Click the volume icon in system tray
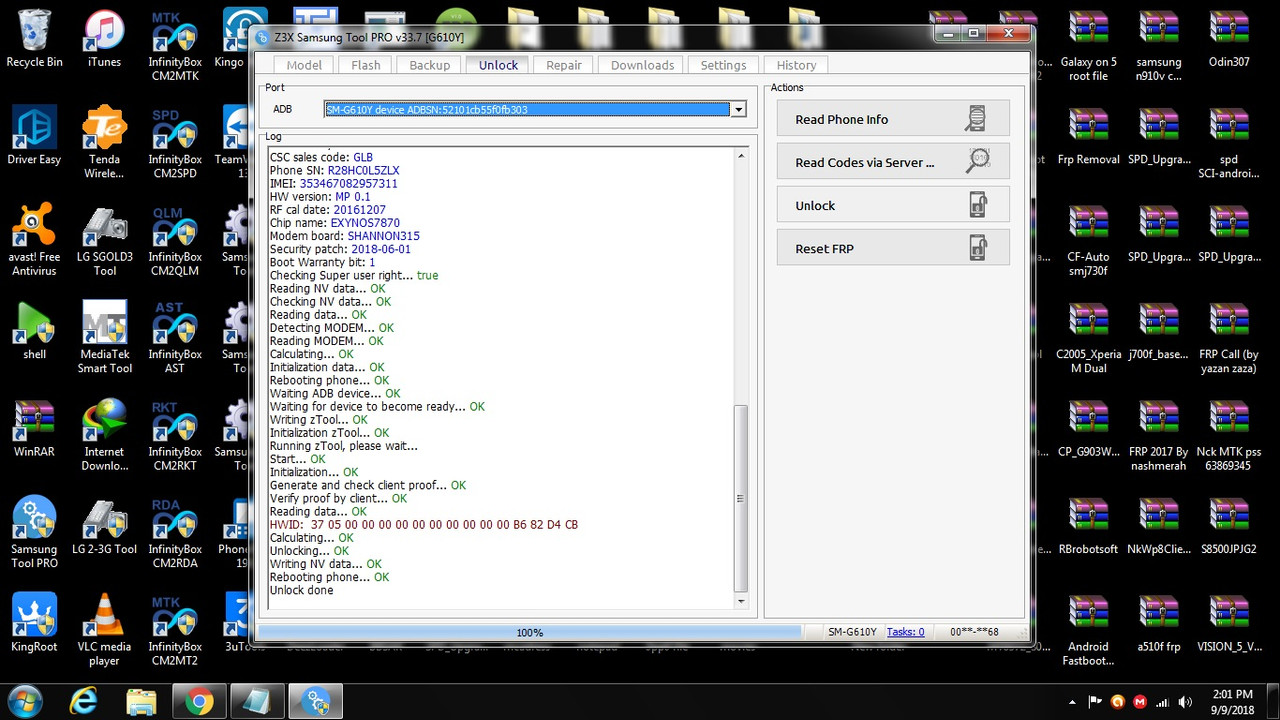This screenshot has height=720, width=1280. pyautogui.click(x=1186, y=702)
